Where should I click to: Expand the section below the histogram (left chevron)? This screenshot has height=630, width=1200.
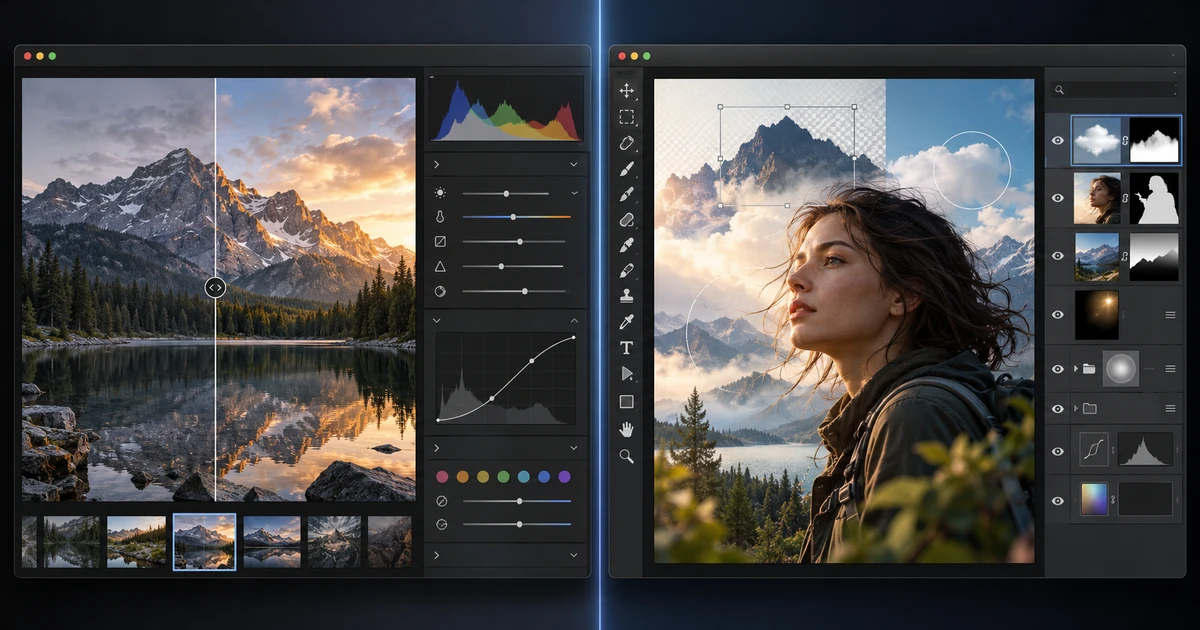437,164
